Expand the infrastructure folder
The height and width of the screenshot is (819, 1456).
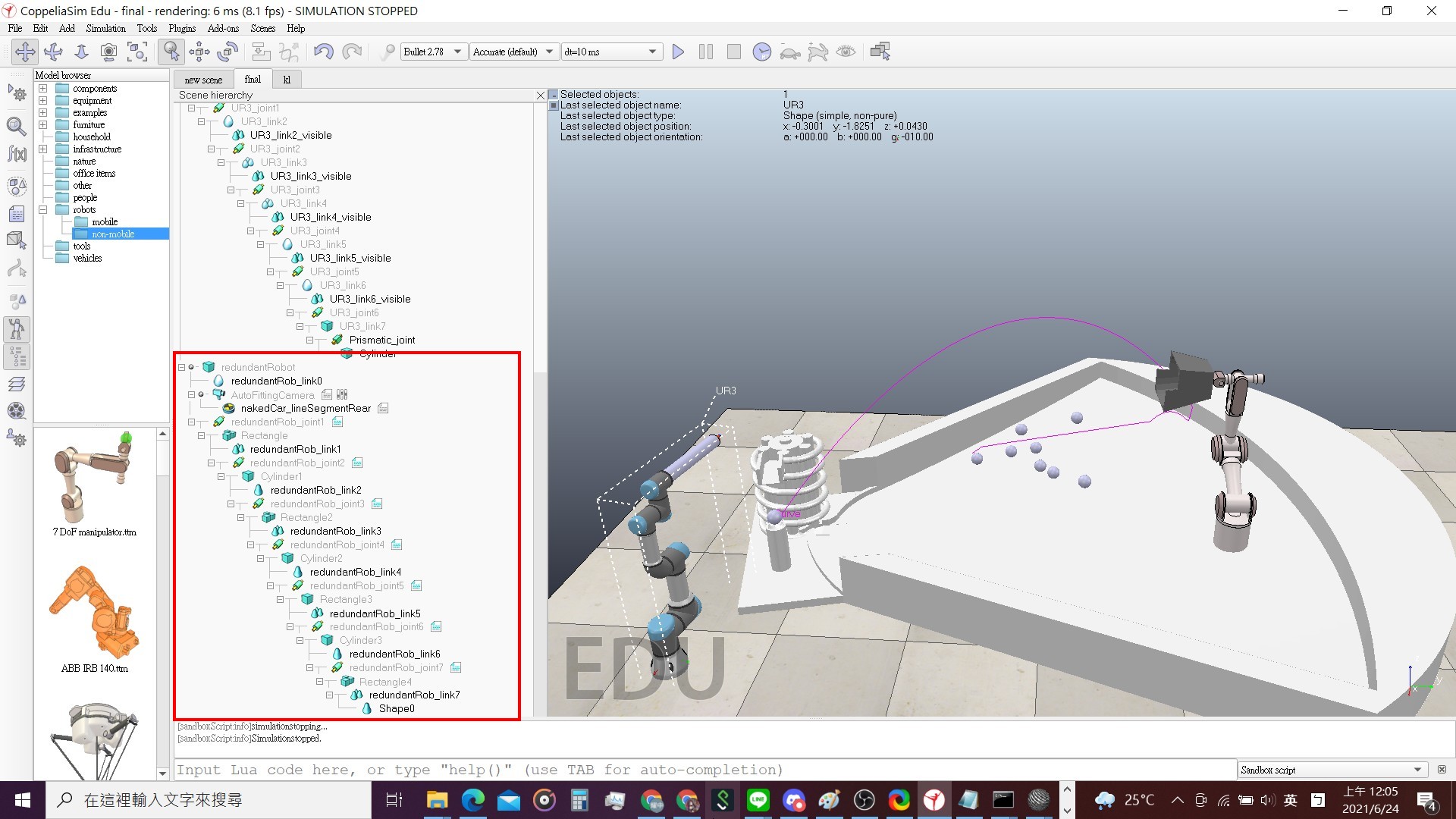[x=43, y=149]
